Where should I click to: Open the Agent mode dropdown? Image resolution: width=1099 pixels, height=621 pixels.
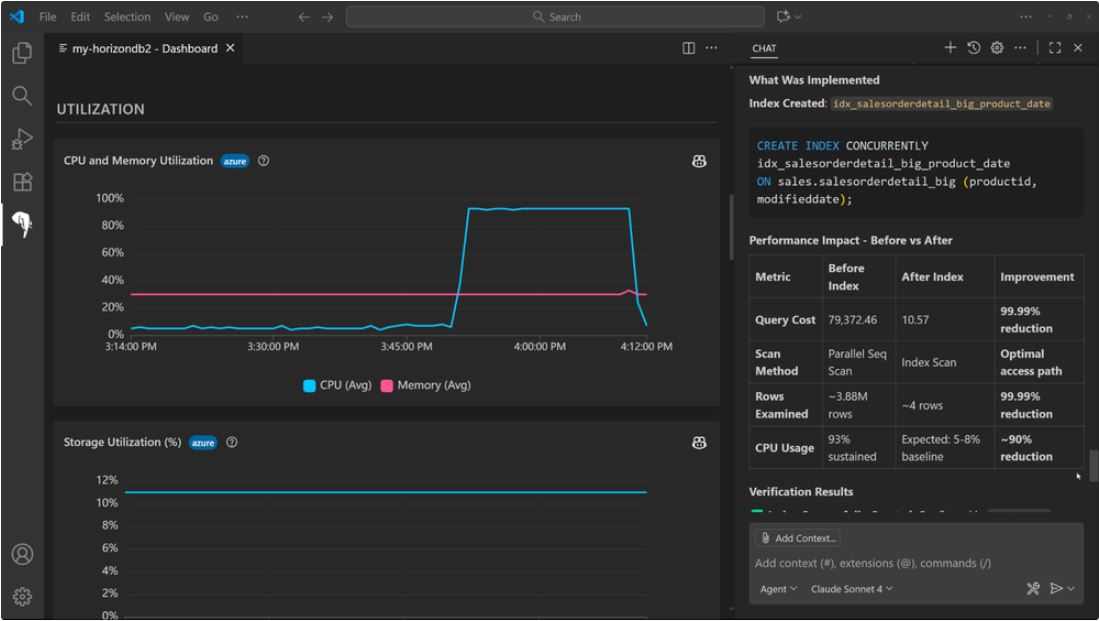click(x=778, y=589)
